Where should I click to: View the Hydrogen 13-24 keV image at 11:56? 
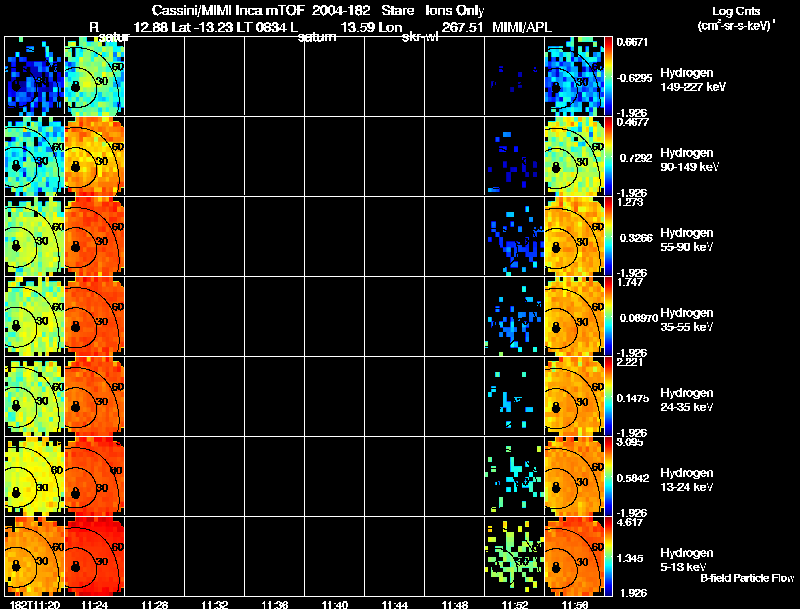(574, 476)
